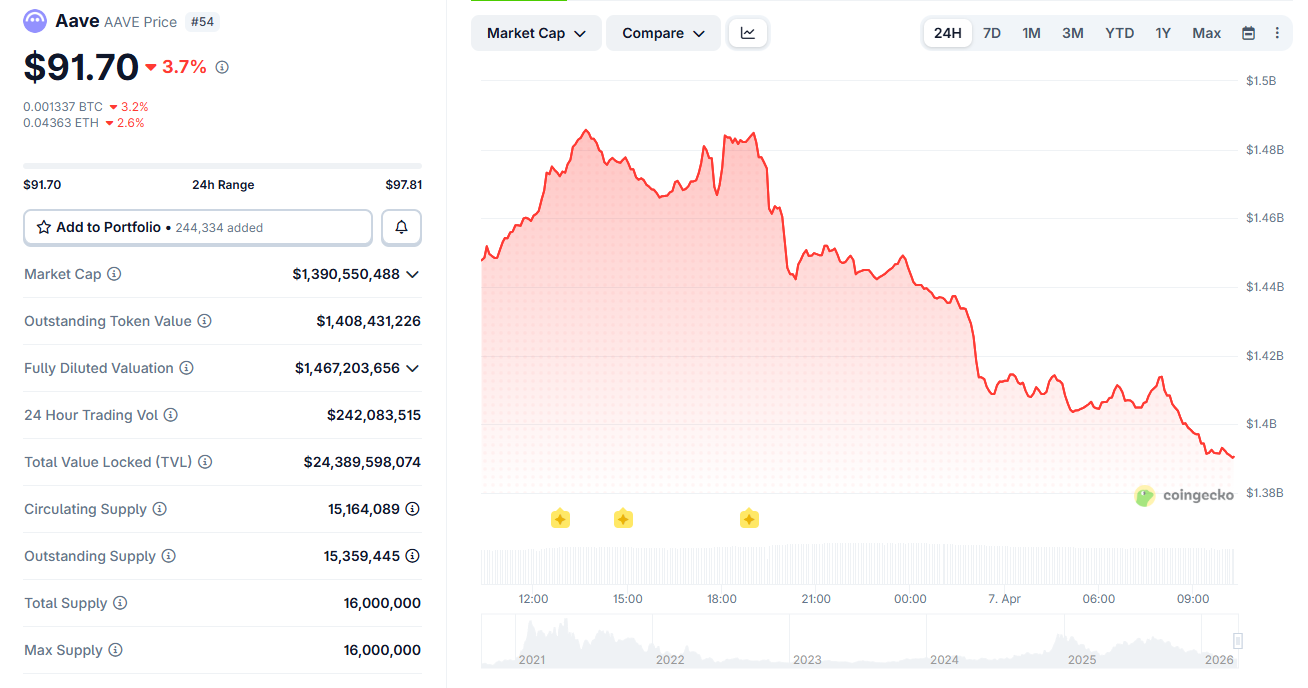Open the Compare dropdown
The image size is (1308, 688).
click(x=663, y=32)
